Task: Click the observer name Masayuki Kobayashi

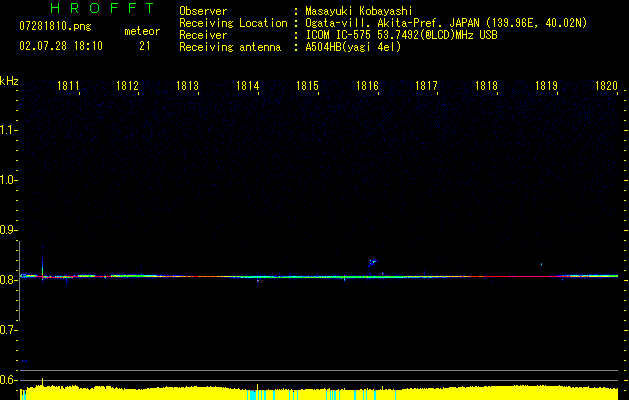Action: point(359,11)
